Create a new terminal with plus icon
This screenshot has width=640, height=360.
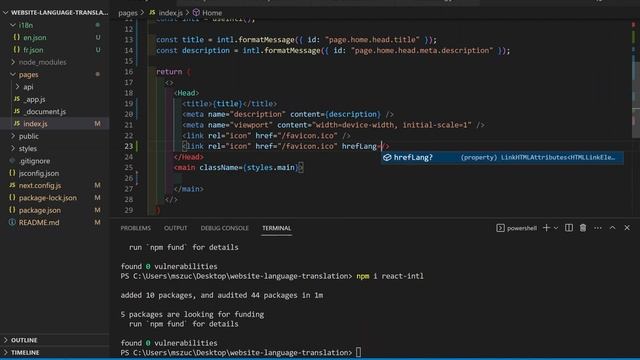point(546,228)
